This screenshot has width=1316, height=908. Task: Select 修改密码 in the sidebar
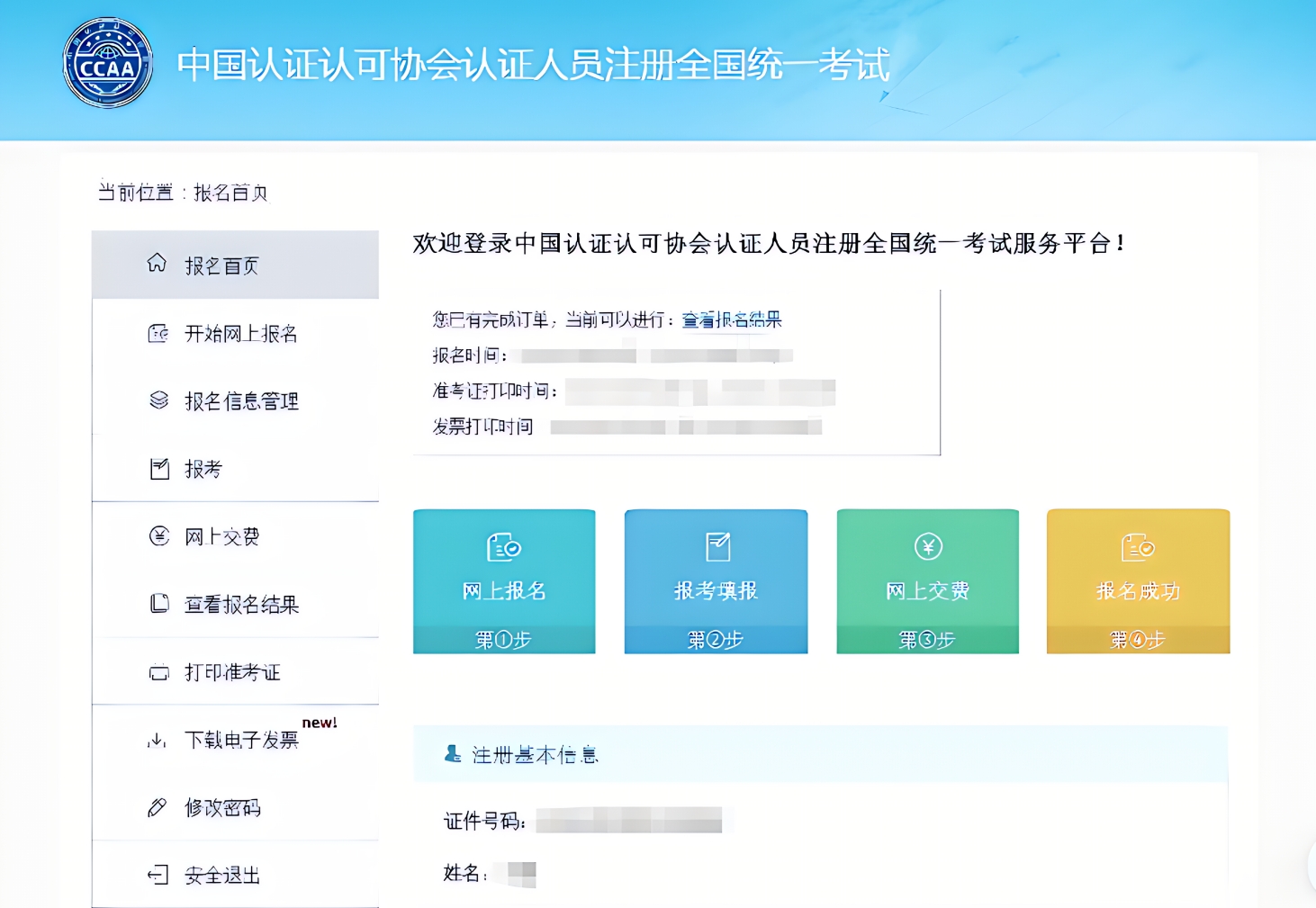(235, 807)
